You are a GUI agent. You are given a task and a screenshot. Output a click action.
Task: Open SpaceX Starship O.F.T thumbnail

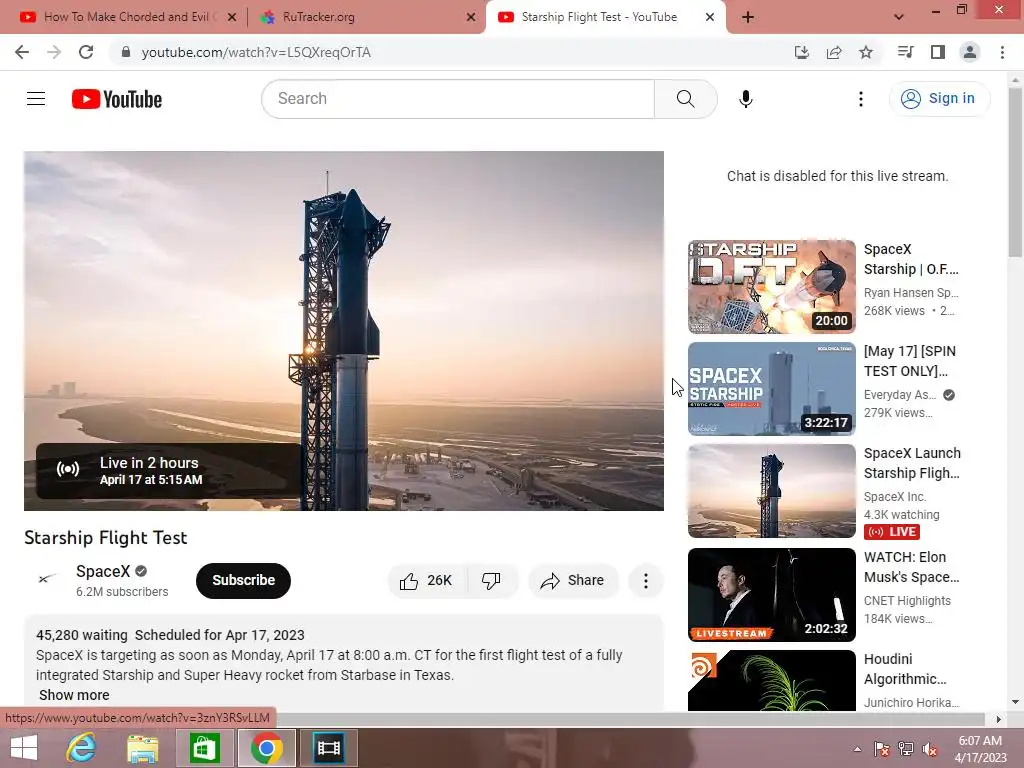click(x=771, y=287)
